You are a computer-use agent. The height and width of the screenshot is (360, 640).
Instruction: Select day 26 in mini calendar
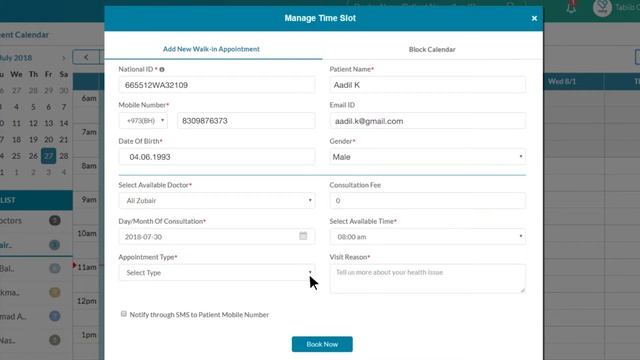point(33,156)
